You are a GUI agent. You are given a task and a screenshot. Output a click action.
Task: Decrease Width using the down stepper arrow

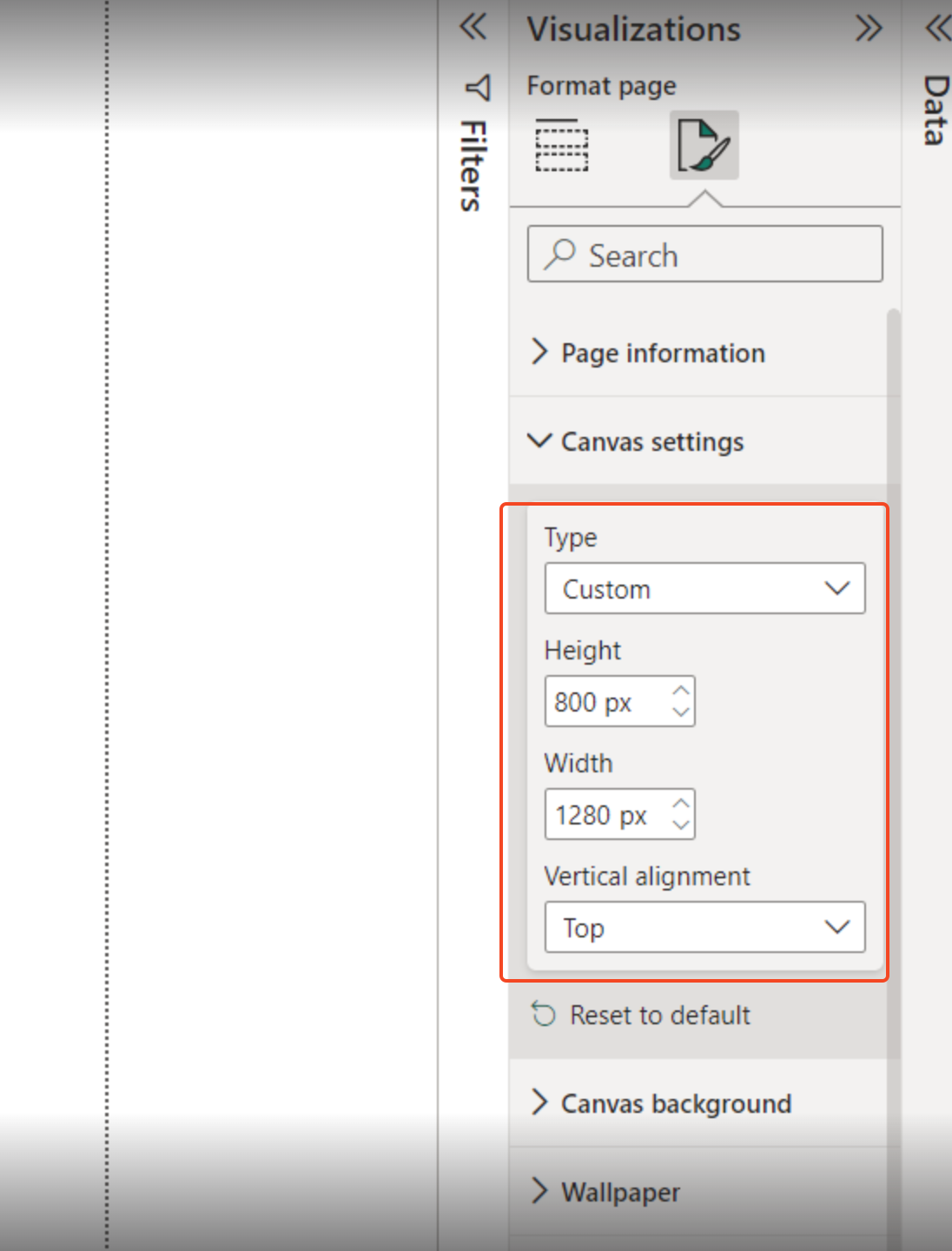(682, 825)
